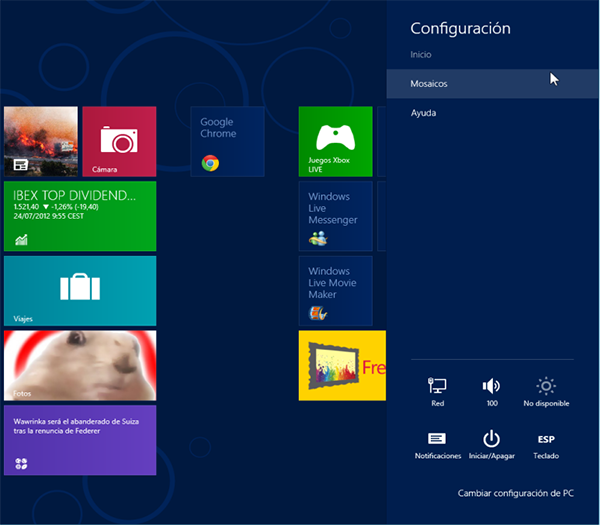Select Mosaicos in the Configuración panel
600x525 pixels.
tap(492, 84)
